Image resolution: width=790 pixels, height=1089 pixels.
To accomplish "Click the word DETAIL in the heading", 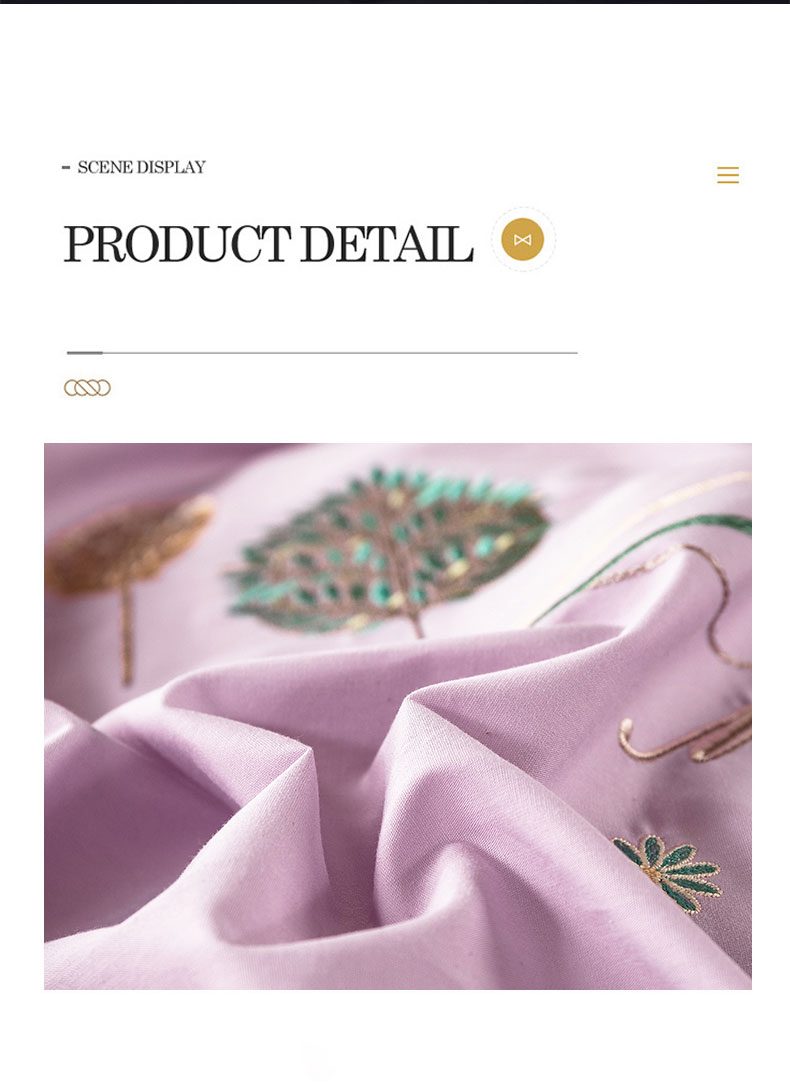I will [x=387, y=244].
